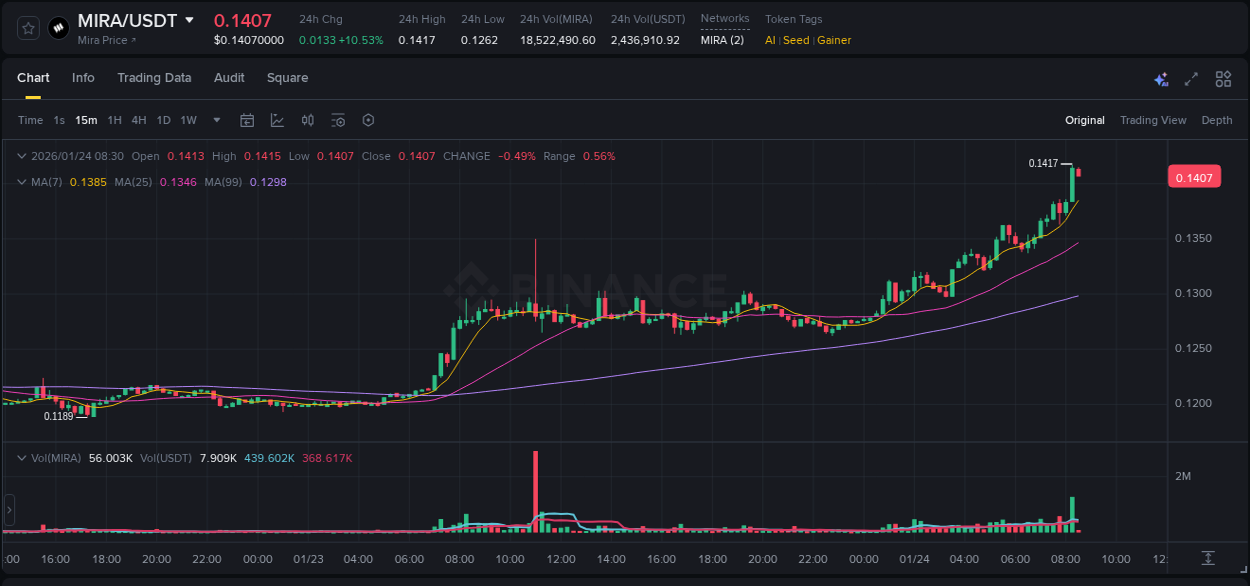Switch to the Trading Data tab
This screenshot has width=1250, height=586.
pos(155,78)
